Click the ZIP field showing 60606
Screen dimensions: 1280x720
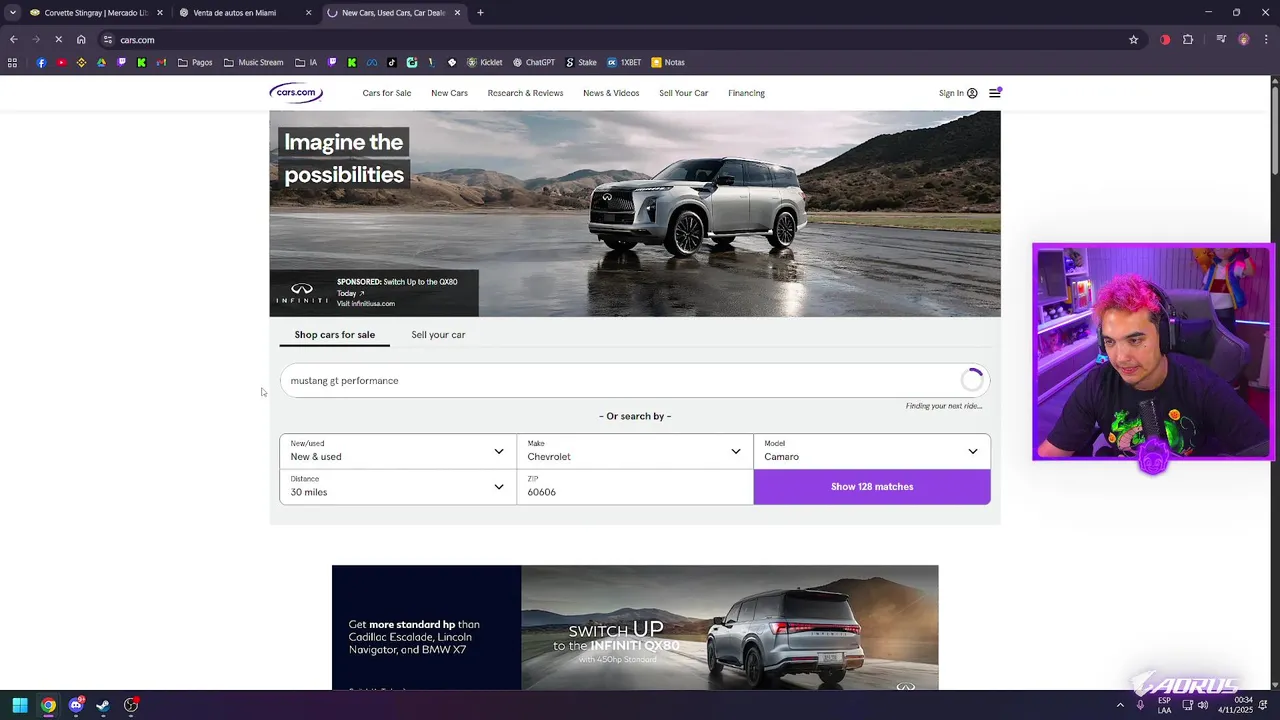pyautogui.click(x=635, y=486)
